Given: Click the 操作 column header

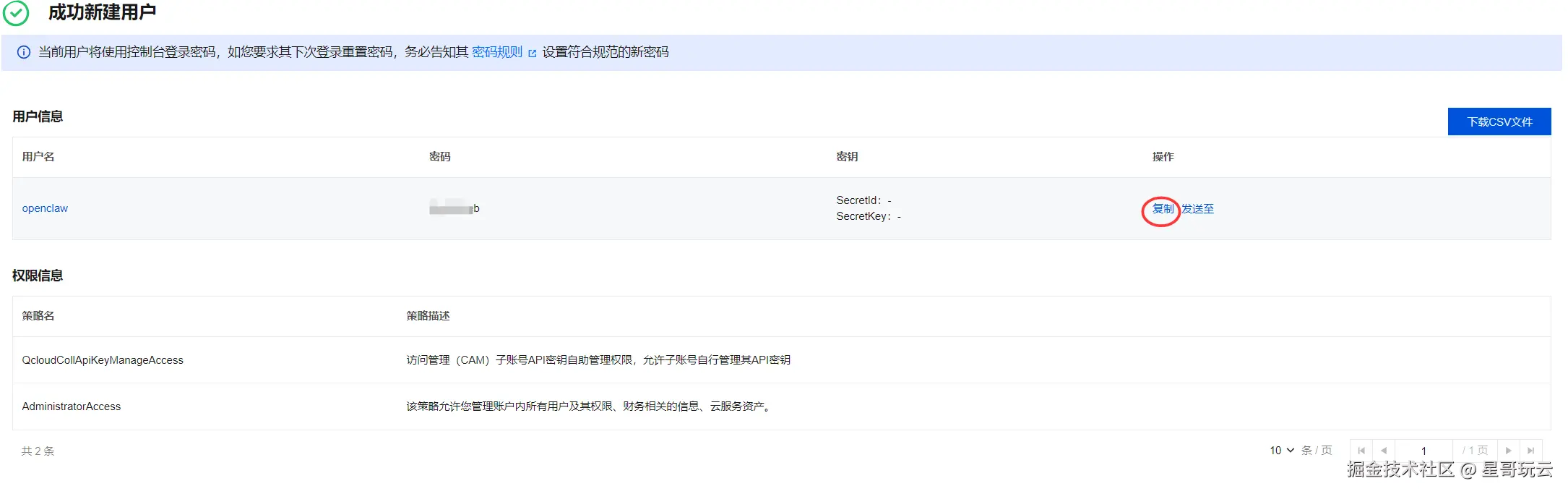Looking at the screenshot, I should pyautogui.click(x=1163, y=156).
